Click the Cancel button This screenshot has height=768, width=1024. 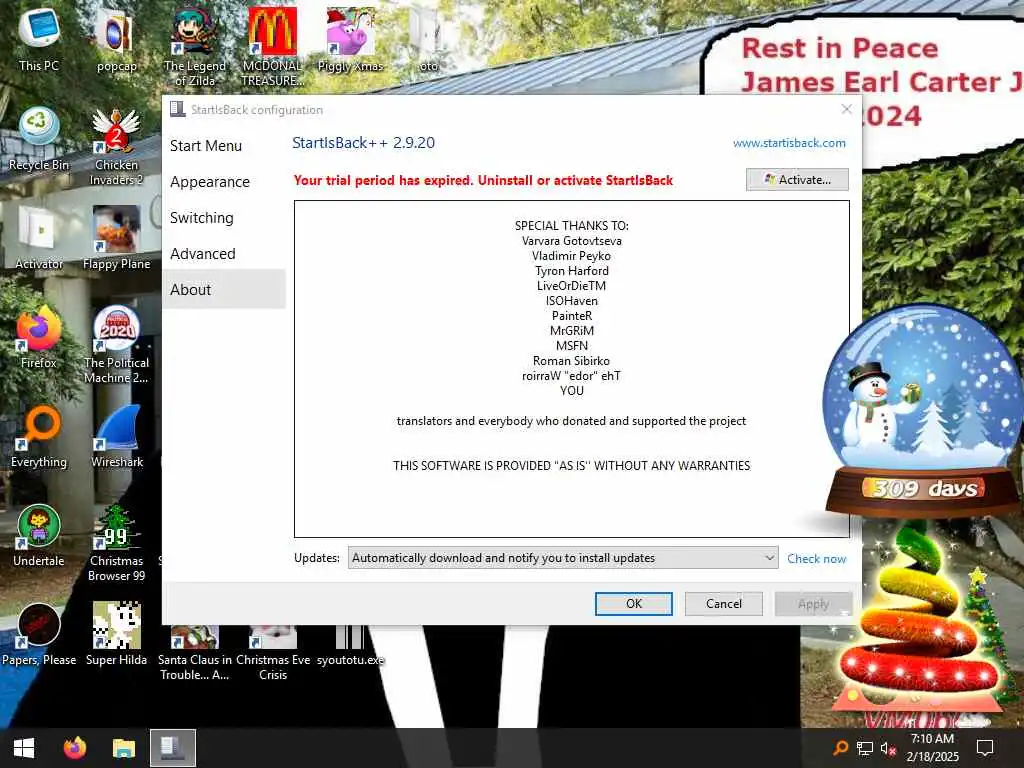tap(724, 603)
